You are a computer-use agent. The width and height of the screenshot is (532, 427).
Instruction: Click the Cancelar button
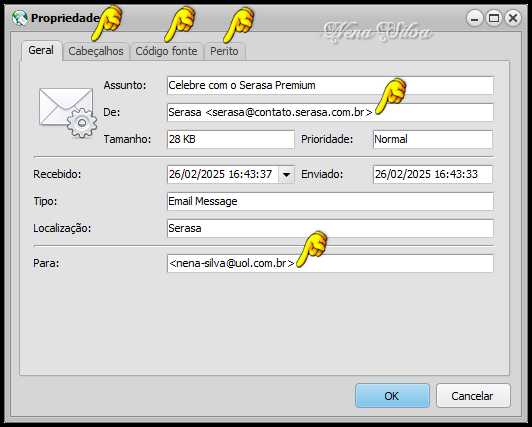(473, 395)
